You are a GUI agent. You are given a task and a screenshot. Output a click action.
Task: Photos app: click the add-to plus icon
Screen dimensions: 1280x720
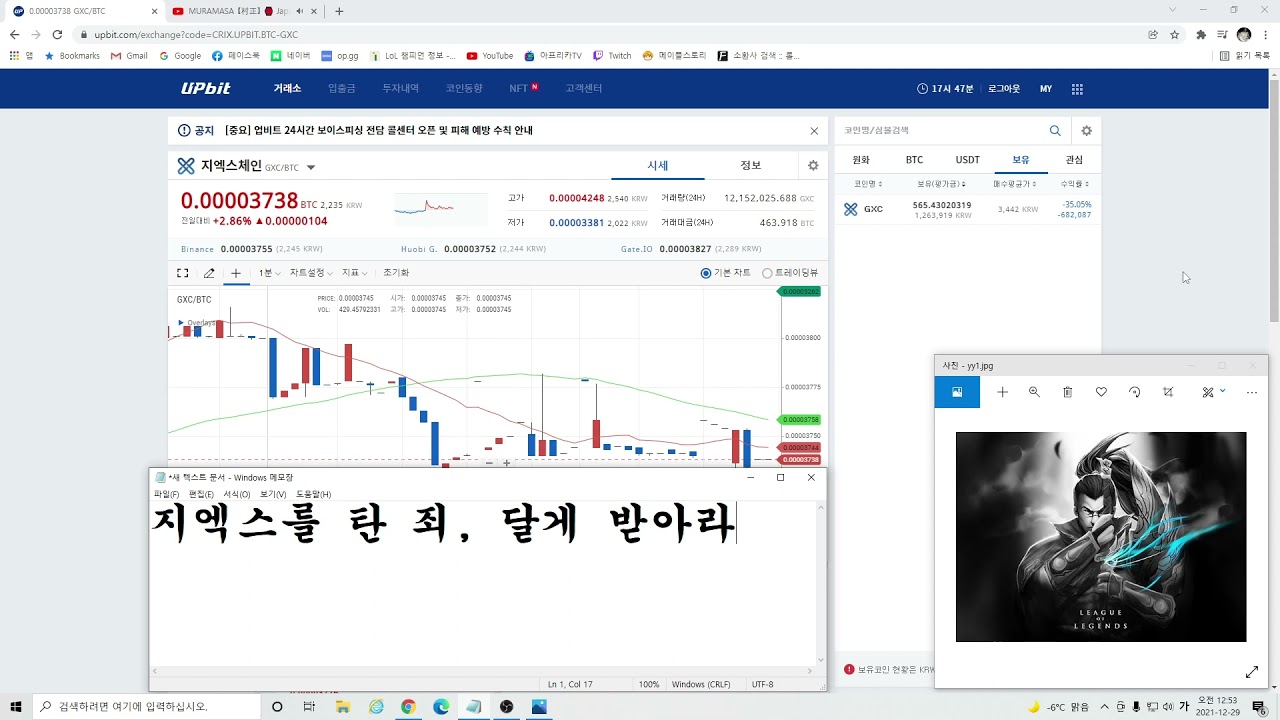1002,393
